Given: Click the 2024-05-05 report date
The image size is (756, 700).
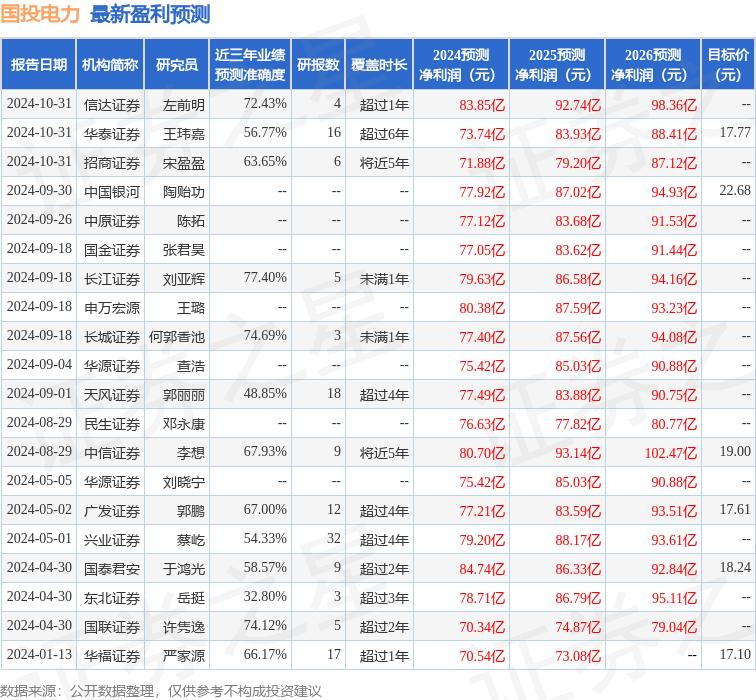Looking at the screenshot, I should coord(39,480).
